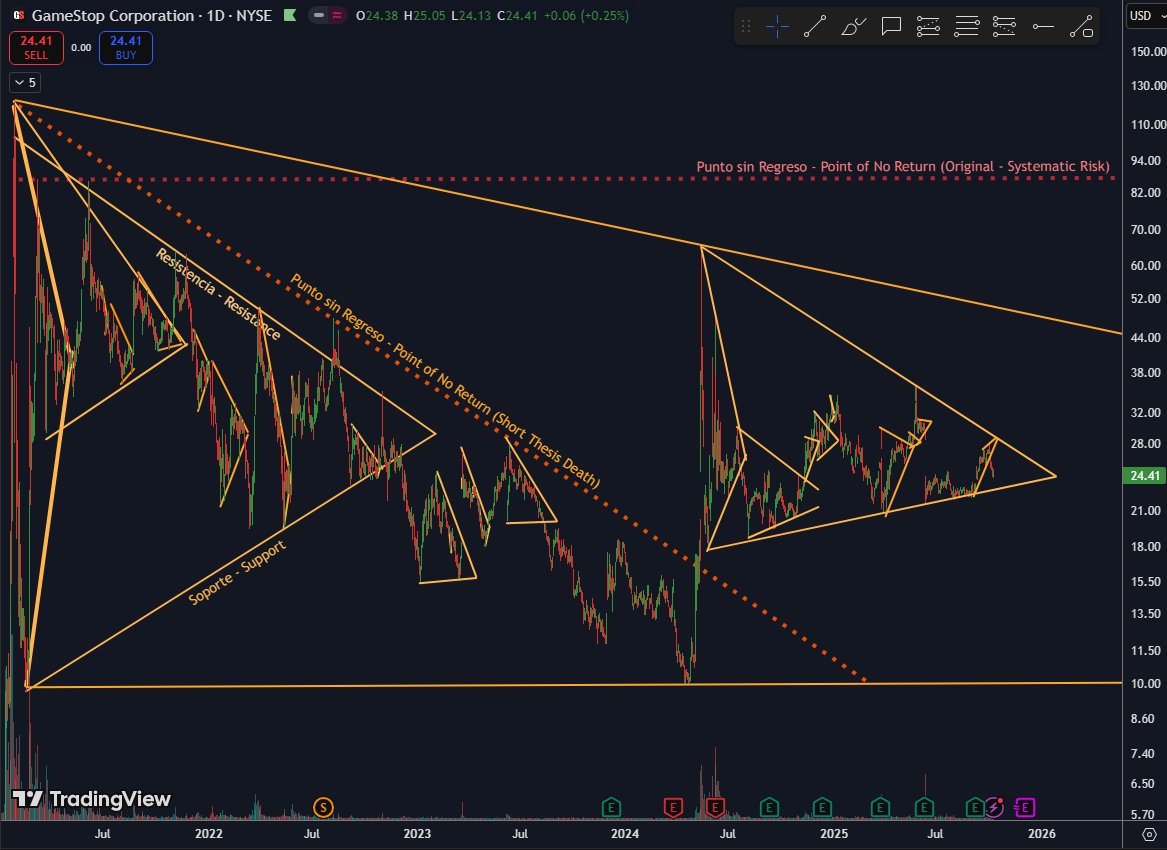Click the 2024 label on time axis
This screenshot has width=1167, height=850.
pos(624,834)
